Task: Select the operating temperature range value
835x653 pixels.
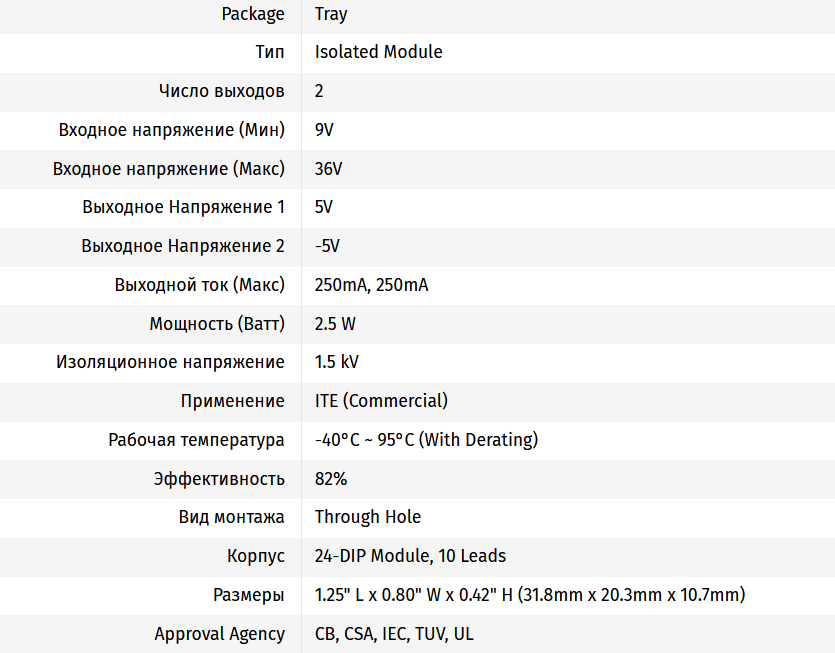Action: [x=426, y=440]
